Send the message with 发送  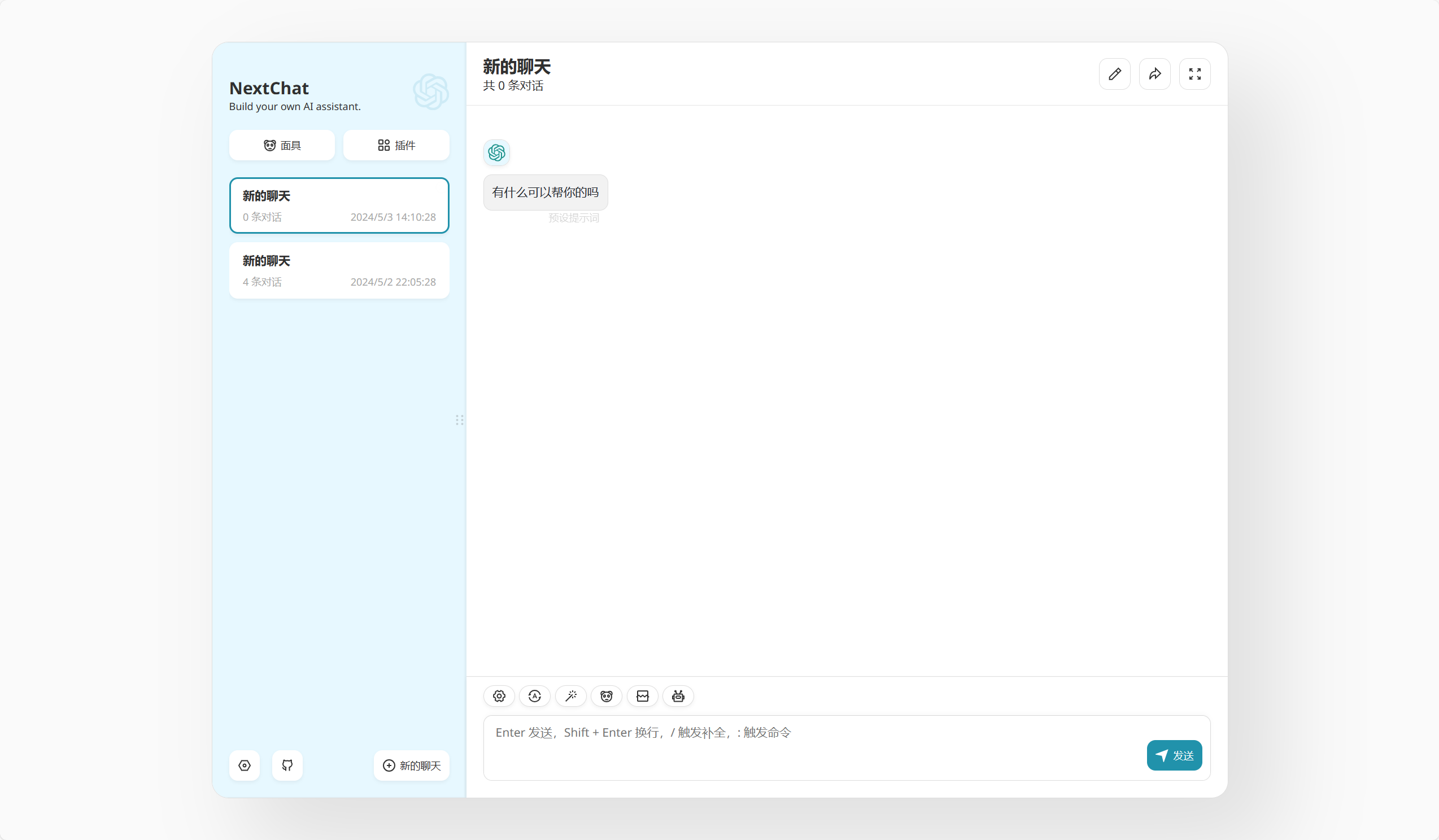1175,755
